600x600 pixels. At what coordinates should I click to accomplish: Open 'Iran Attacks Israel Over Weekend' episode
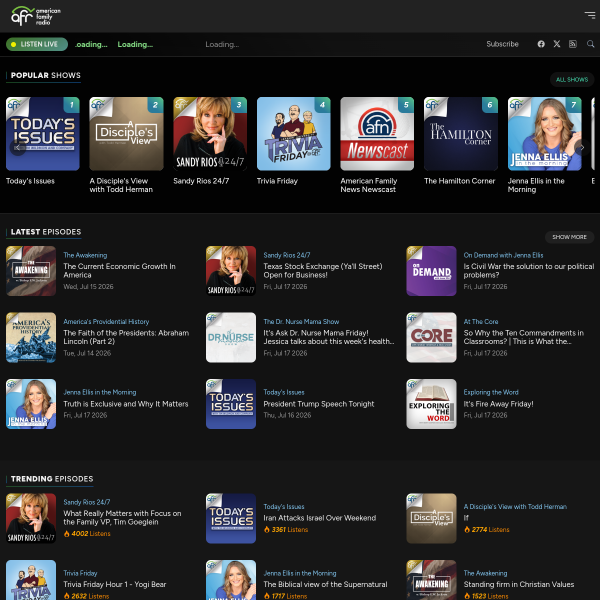[x=320, y=518]
